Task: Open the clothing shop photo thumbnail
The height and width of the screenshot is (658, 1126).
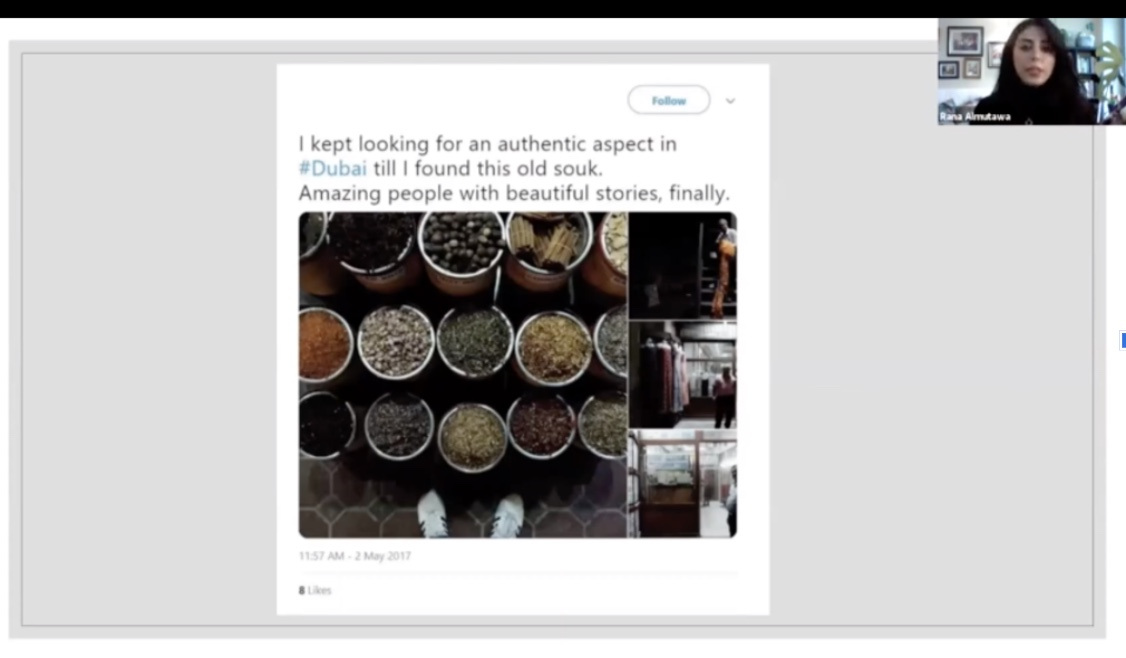Action: (x=683, y=375)
